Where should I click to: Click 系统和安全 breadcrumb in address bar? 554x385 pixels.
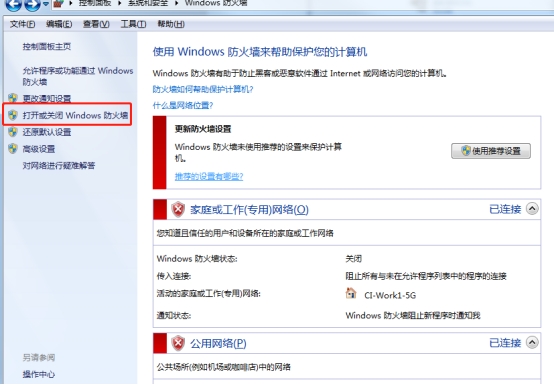click(x=148, y=3)
